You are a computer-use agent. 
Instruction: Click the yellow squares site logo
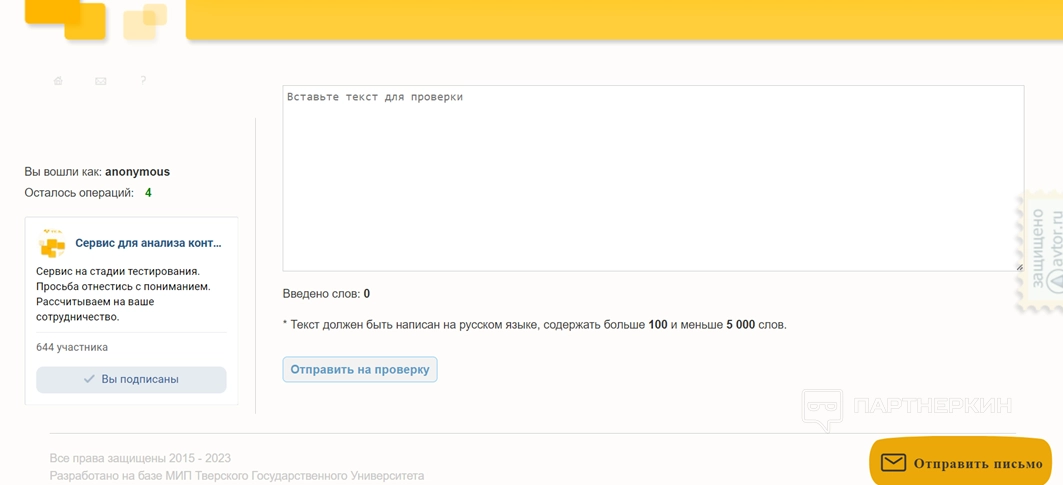(95, 20)
